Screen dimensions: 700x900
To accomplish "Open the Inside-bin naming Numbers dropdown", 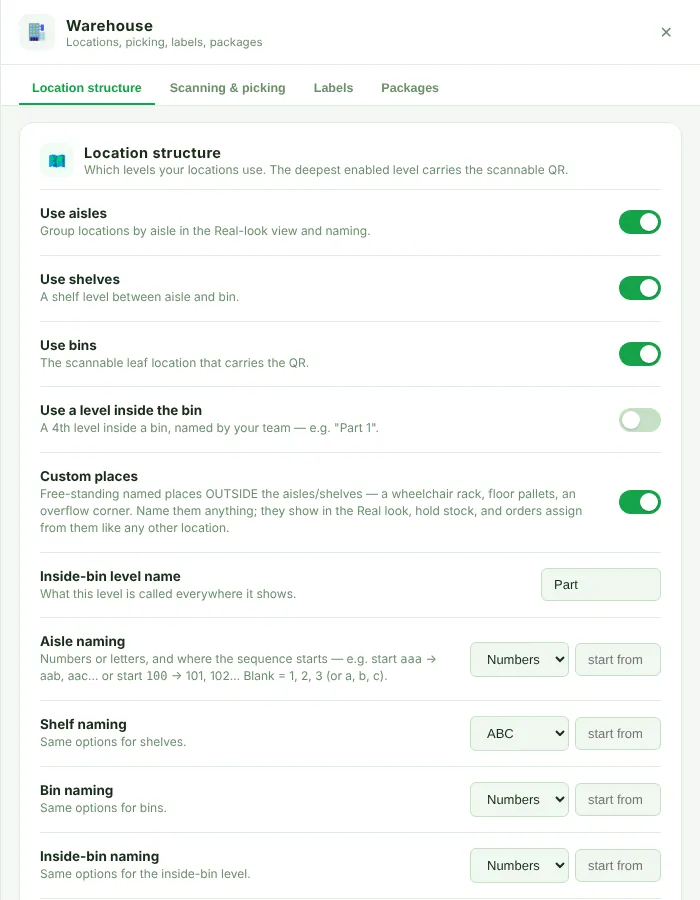I will (519, 866).
